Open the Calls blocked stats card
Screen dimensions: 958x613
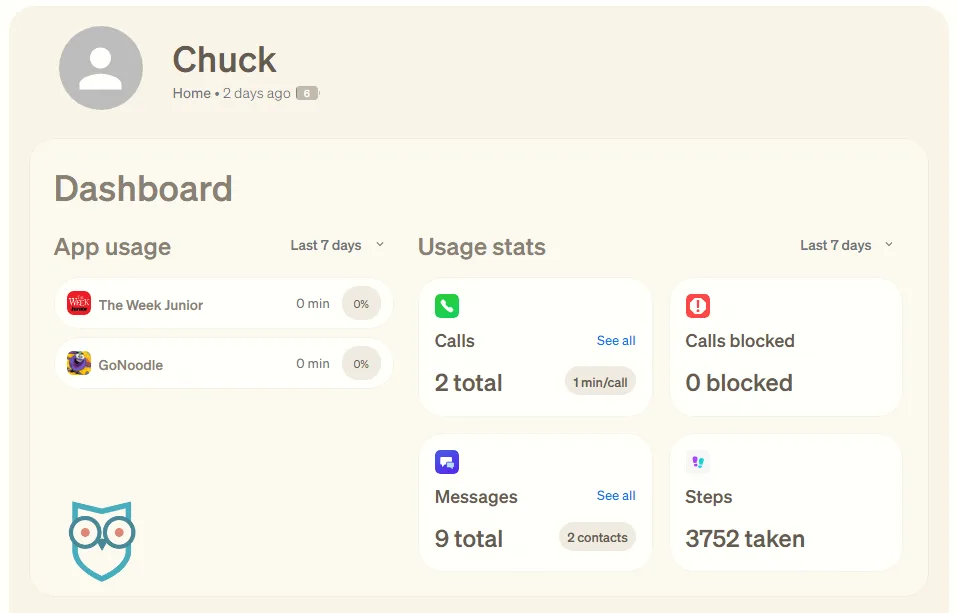786,347
